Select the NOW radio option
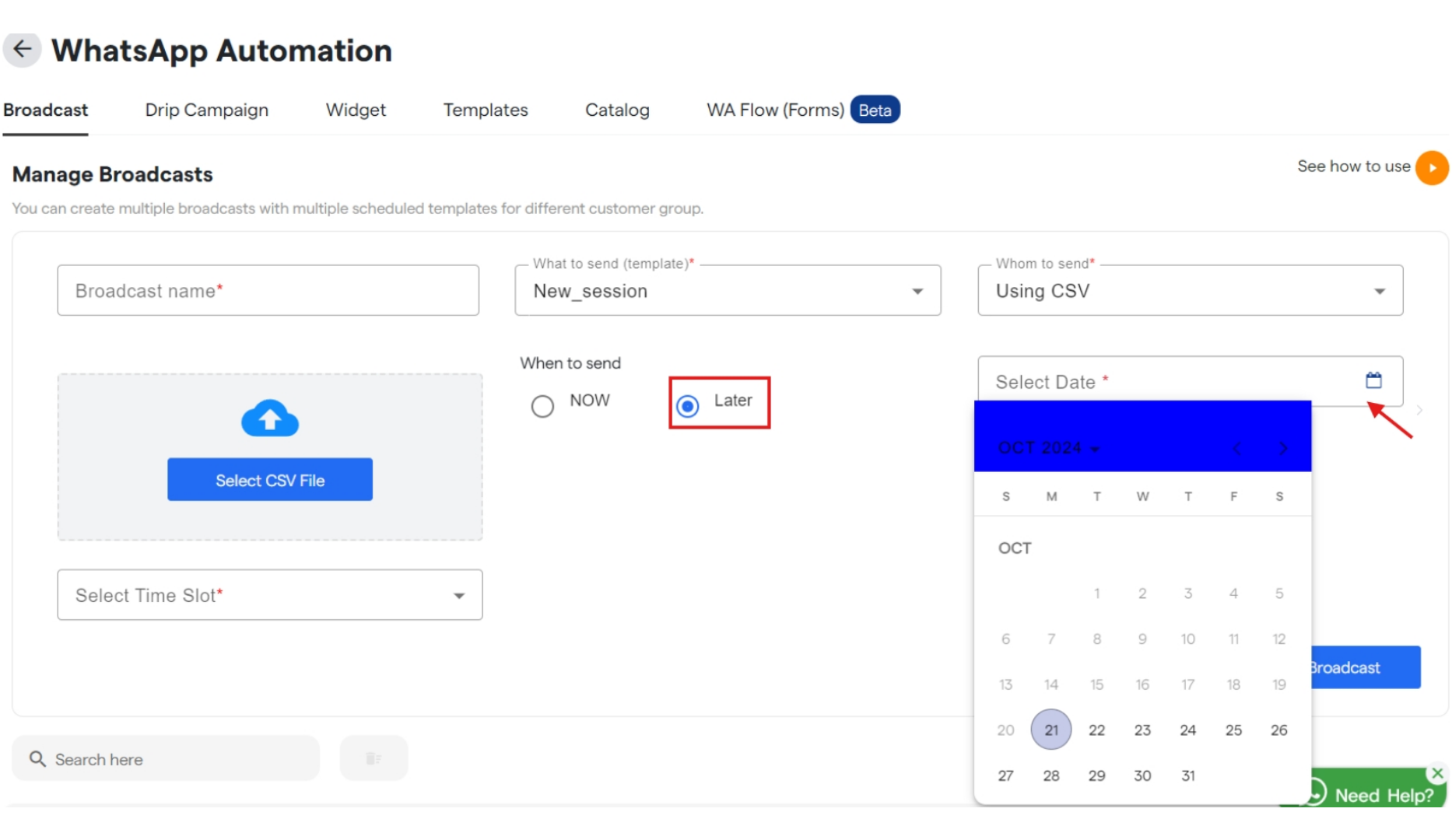1452x840 pixels. [542, 406]
